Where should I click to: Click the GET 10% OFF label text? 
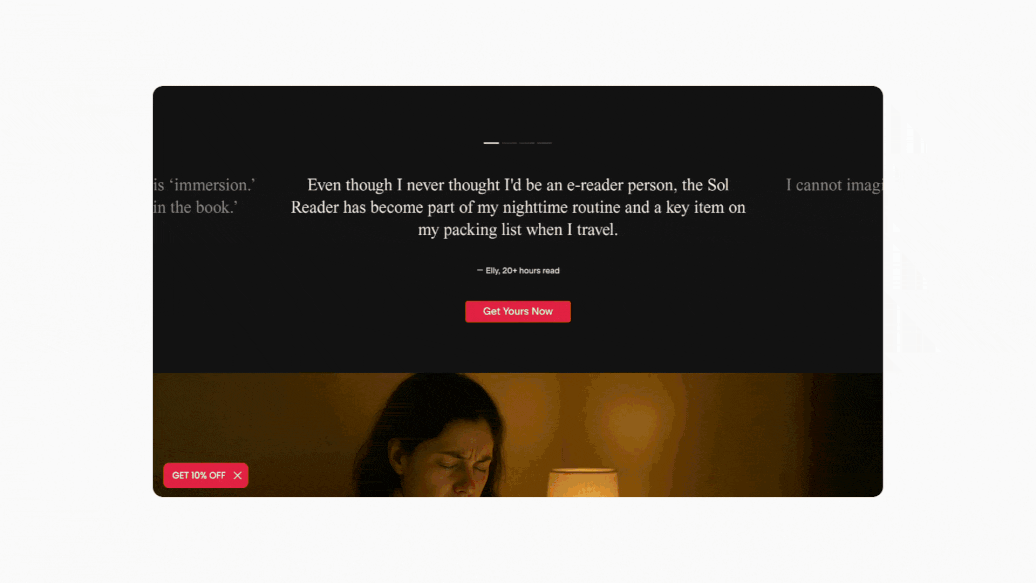tap(199, 475)
